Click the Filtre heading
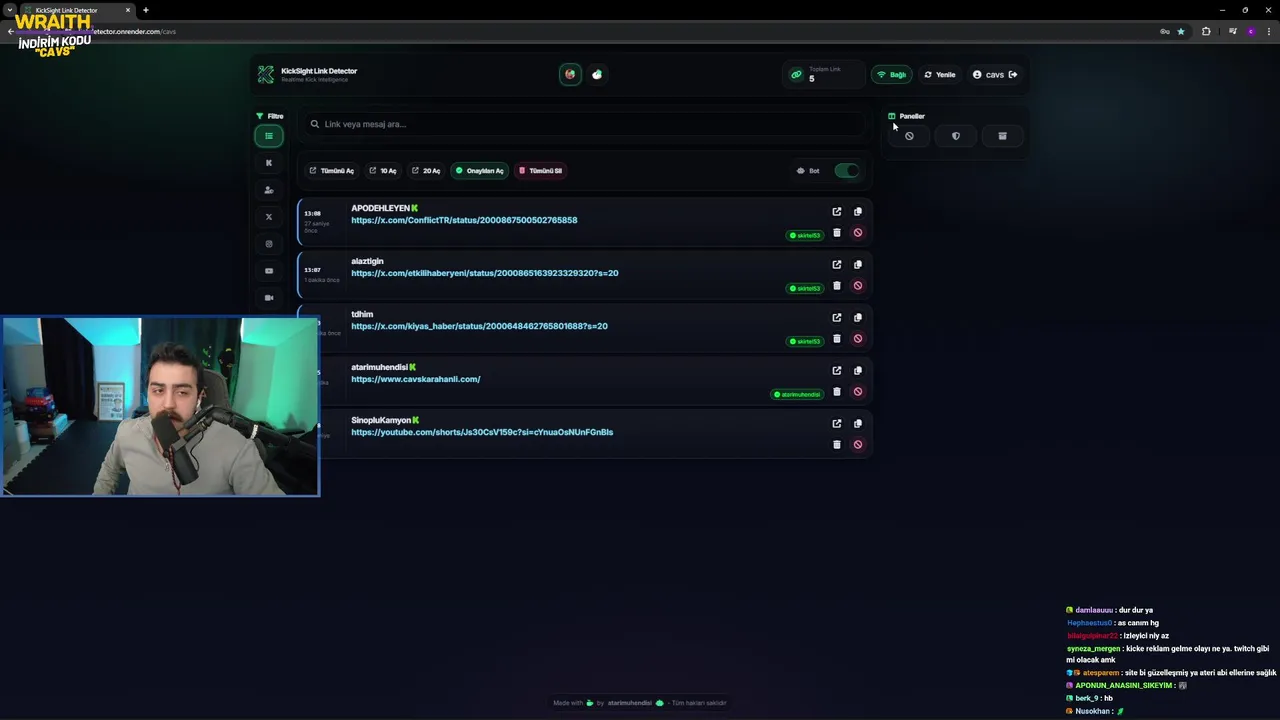 [x=270, y=116]
